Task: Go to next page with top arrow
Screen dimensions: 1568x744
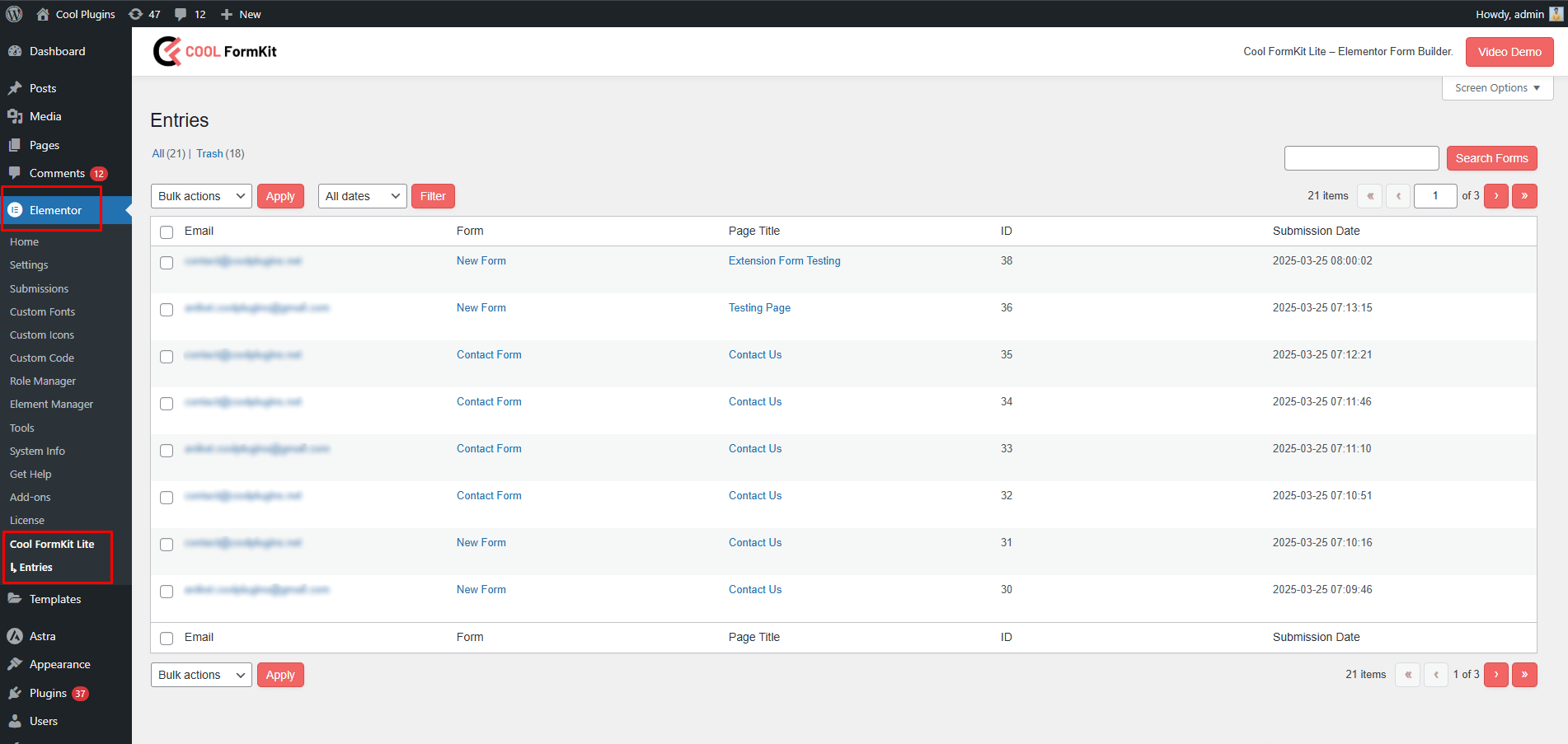Action: click(1496, 196)
